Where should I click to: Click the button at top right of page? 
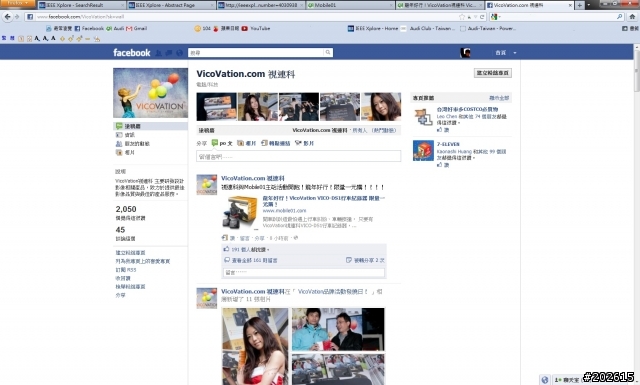[493, 73]
